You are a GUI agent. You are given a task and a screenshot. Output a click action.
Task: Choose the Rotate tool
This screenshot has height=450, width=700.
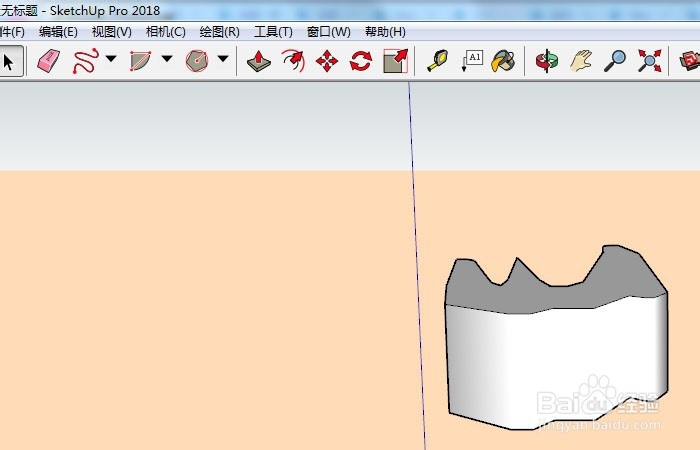361,61
